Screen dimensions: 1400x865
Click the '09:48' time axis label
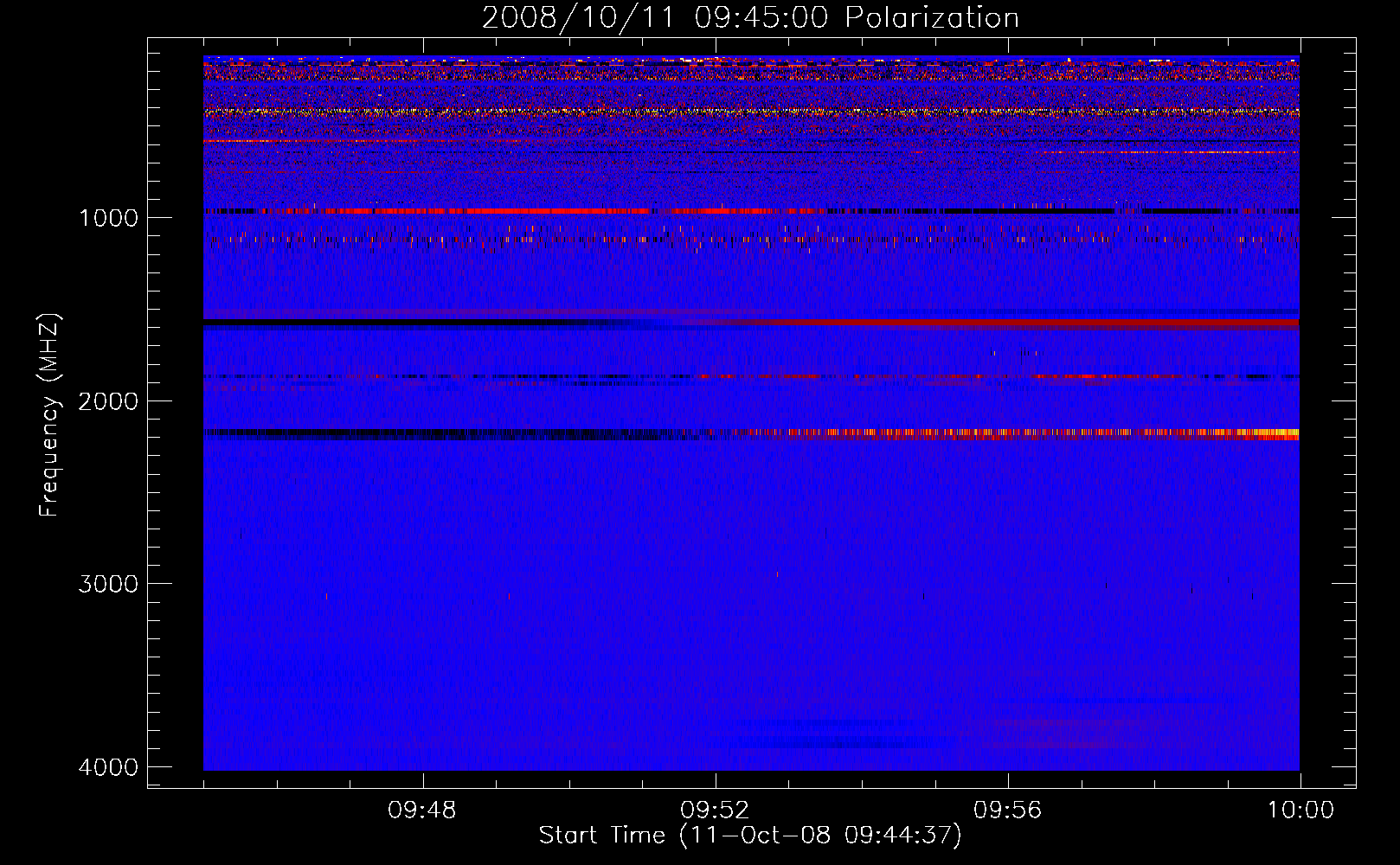pos(422,811)
